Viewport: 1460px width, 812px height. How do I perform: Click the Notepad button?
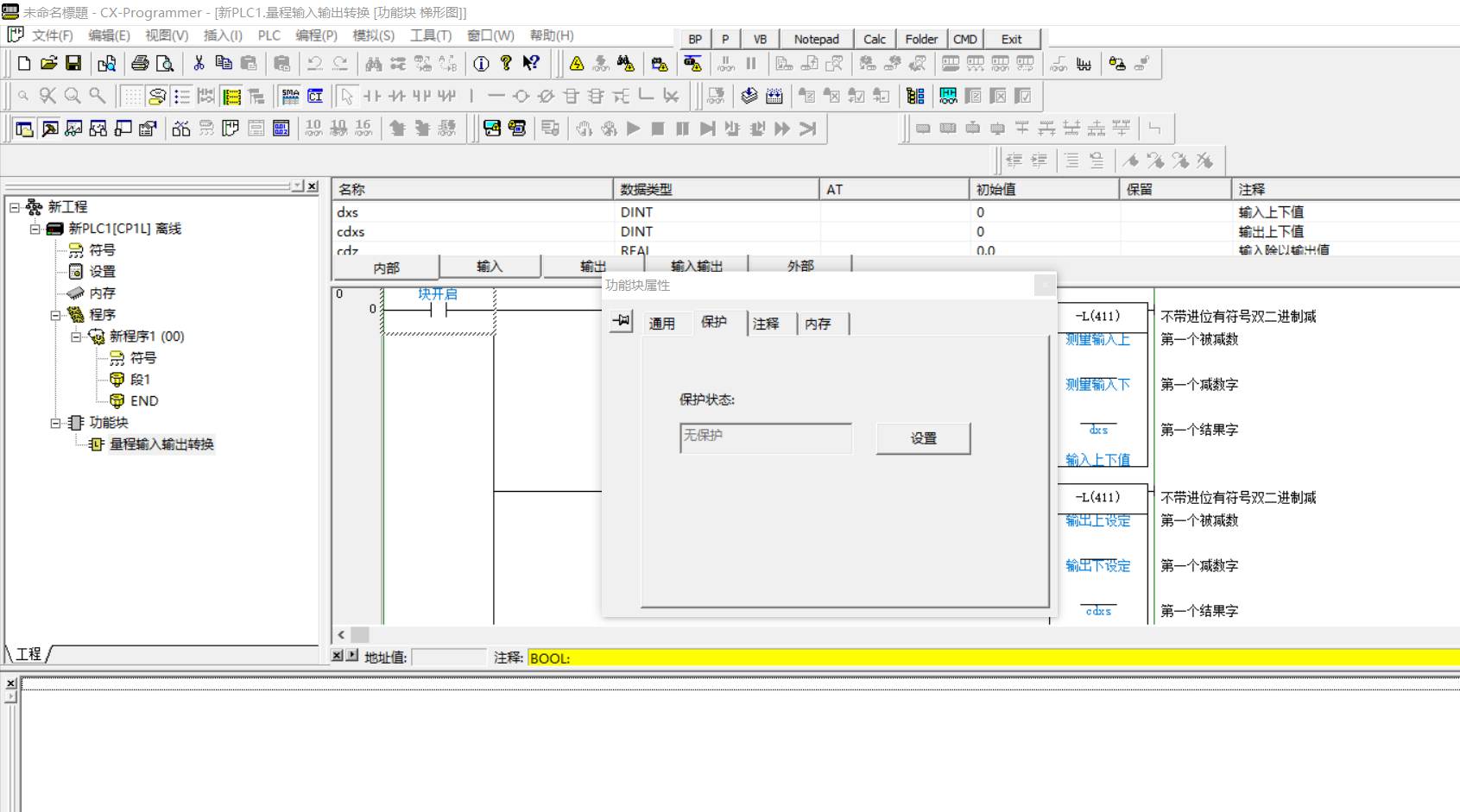[x=816, y=39]
